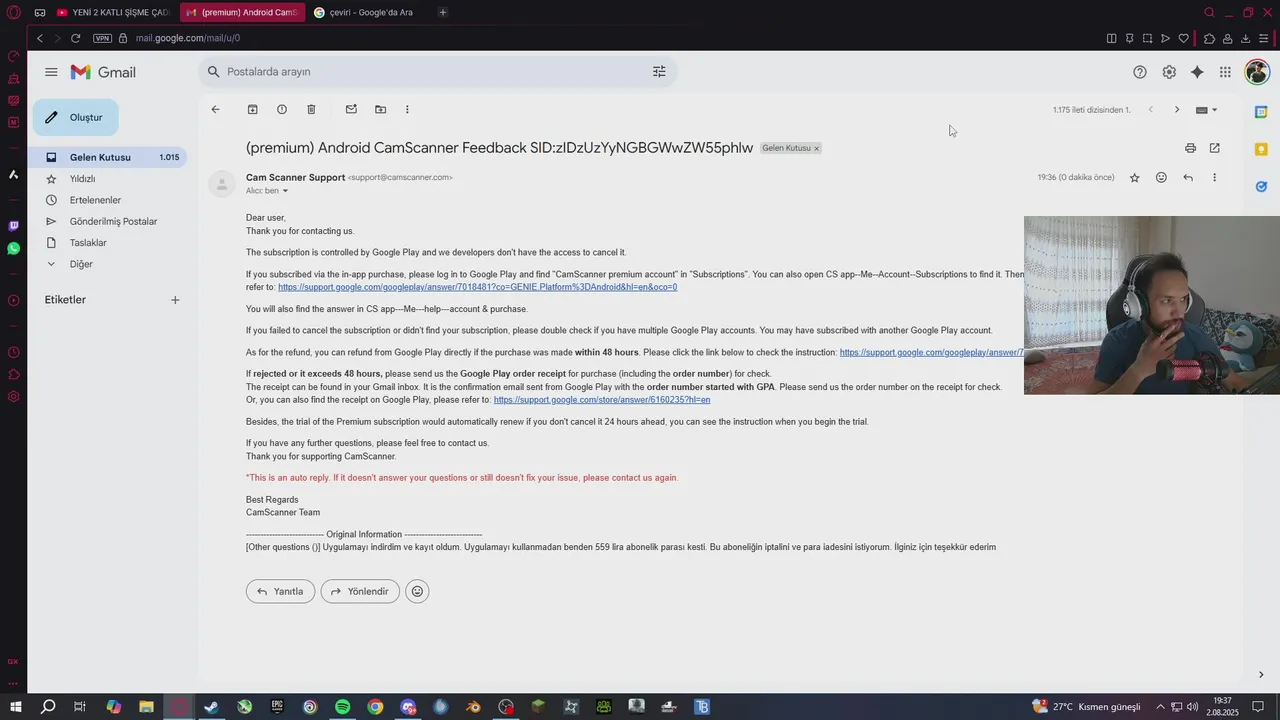Open Twitch in the Opera sidebar

13,226
